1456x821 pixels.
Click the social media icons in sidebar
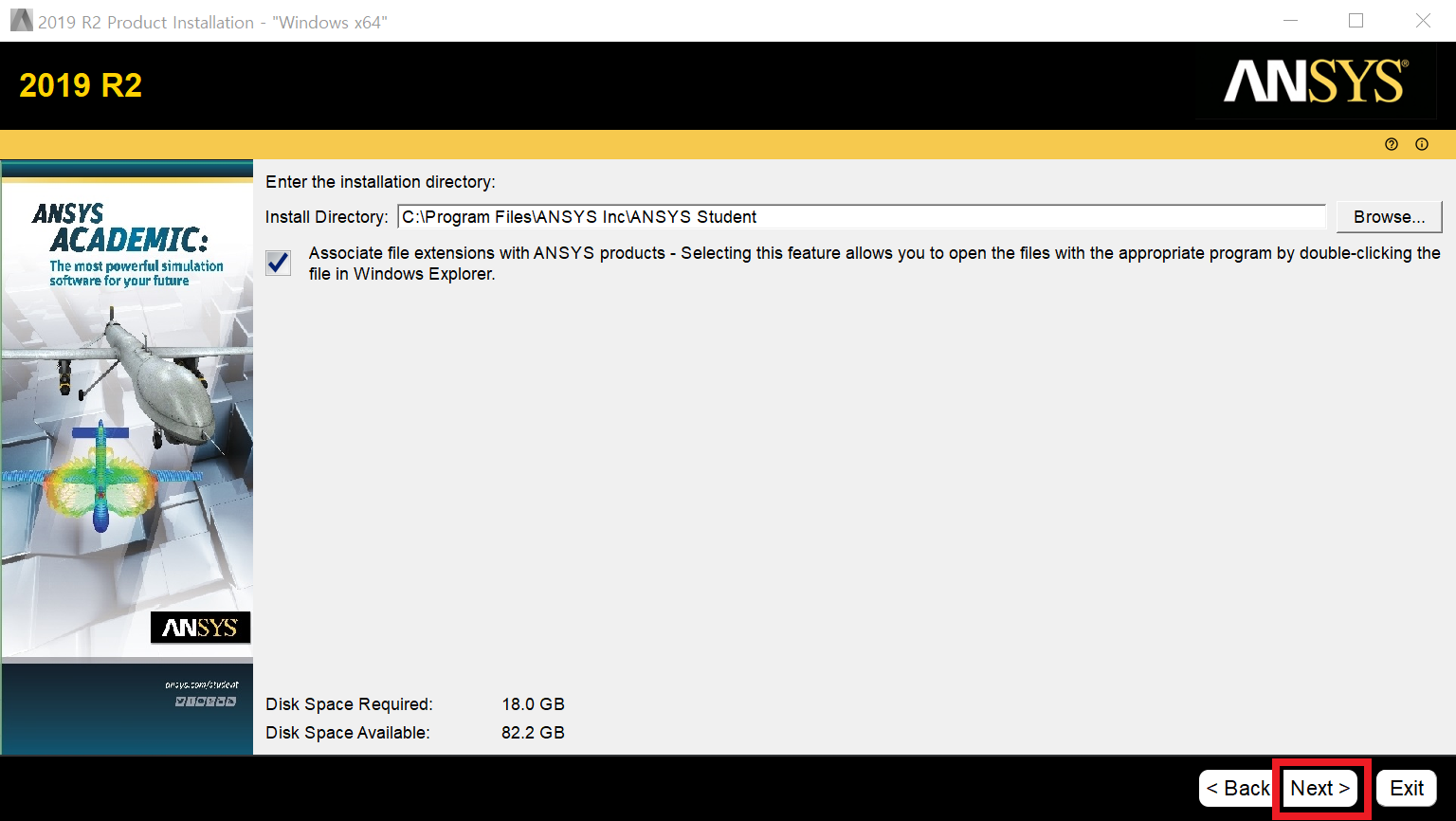[206, 702]
